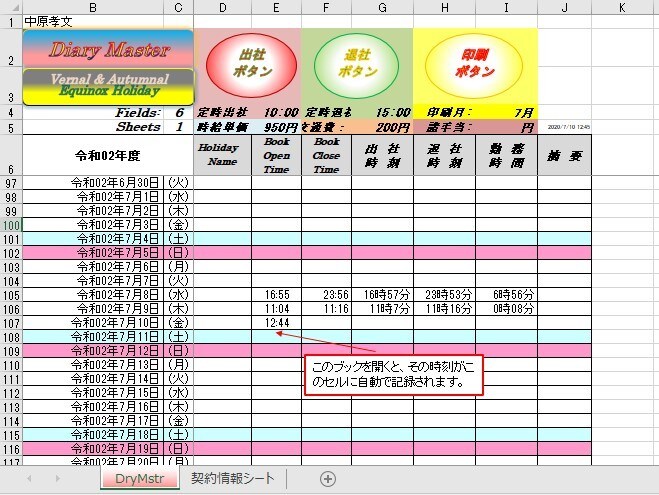The image size is (659, 495).
Task: Select column D header
Action: [x=222, y=7]
